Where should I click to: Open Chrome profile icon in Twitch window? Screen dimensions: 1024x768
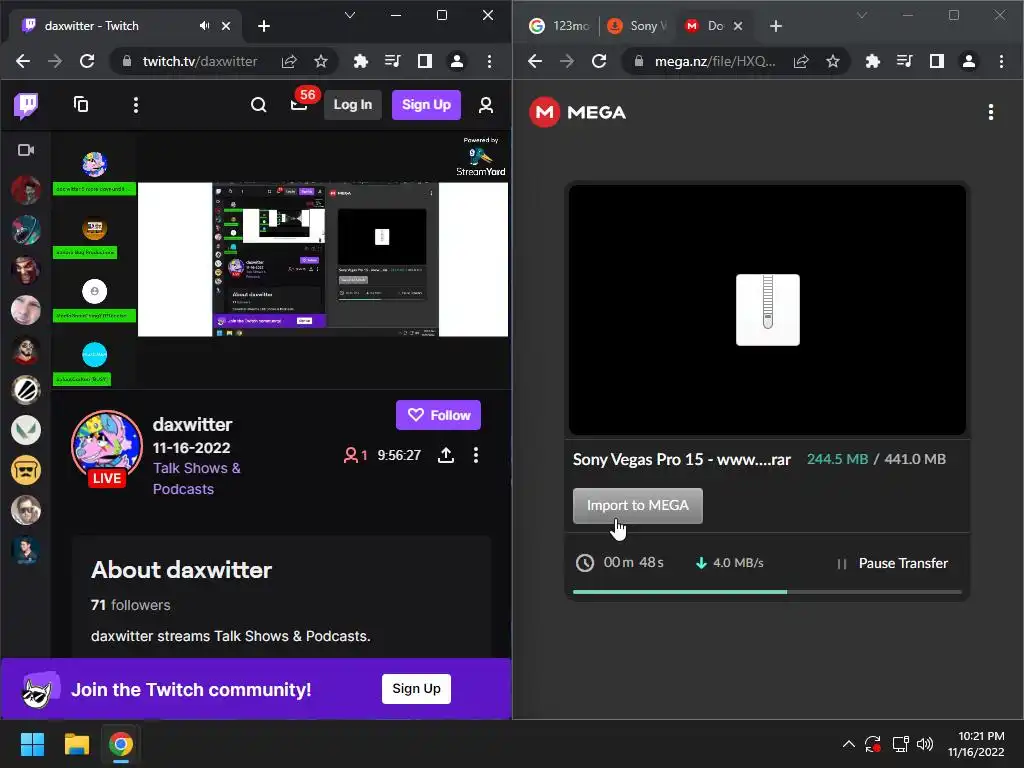click(x=457, y=61)
